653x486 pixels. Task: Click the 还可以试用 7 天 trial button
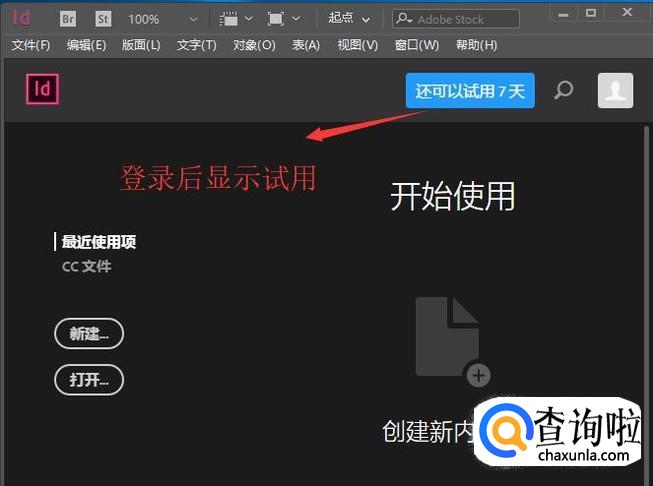click(x=470, y=90)
